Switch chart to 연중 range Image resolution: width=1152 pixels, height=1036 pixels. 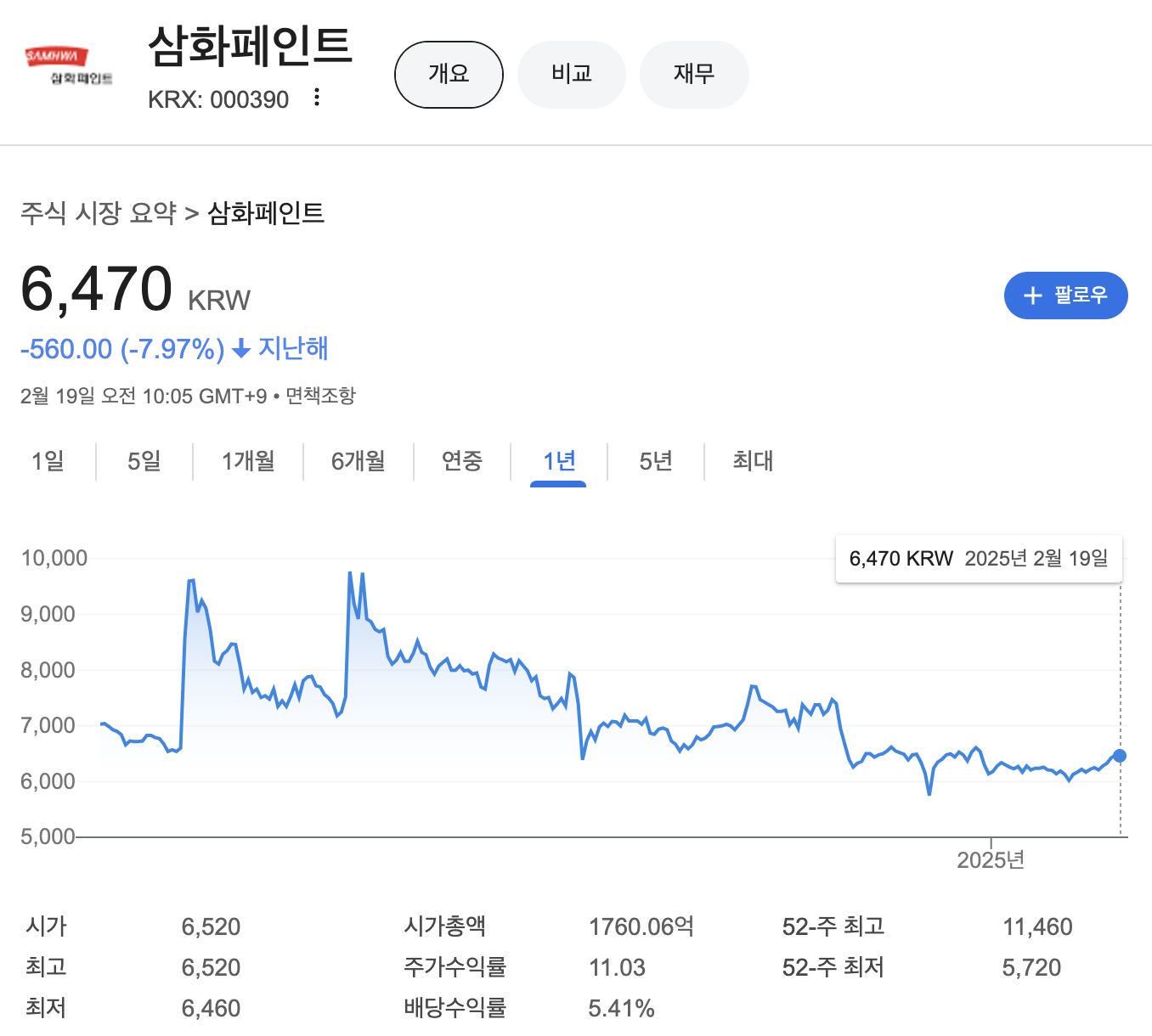click(462, 461)
